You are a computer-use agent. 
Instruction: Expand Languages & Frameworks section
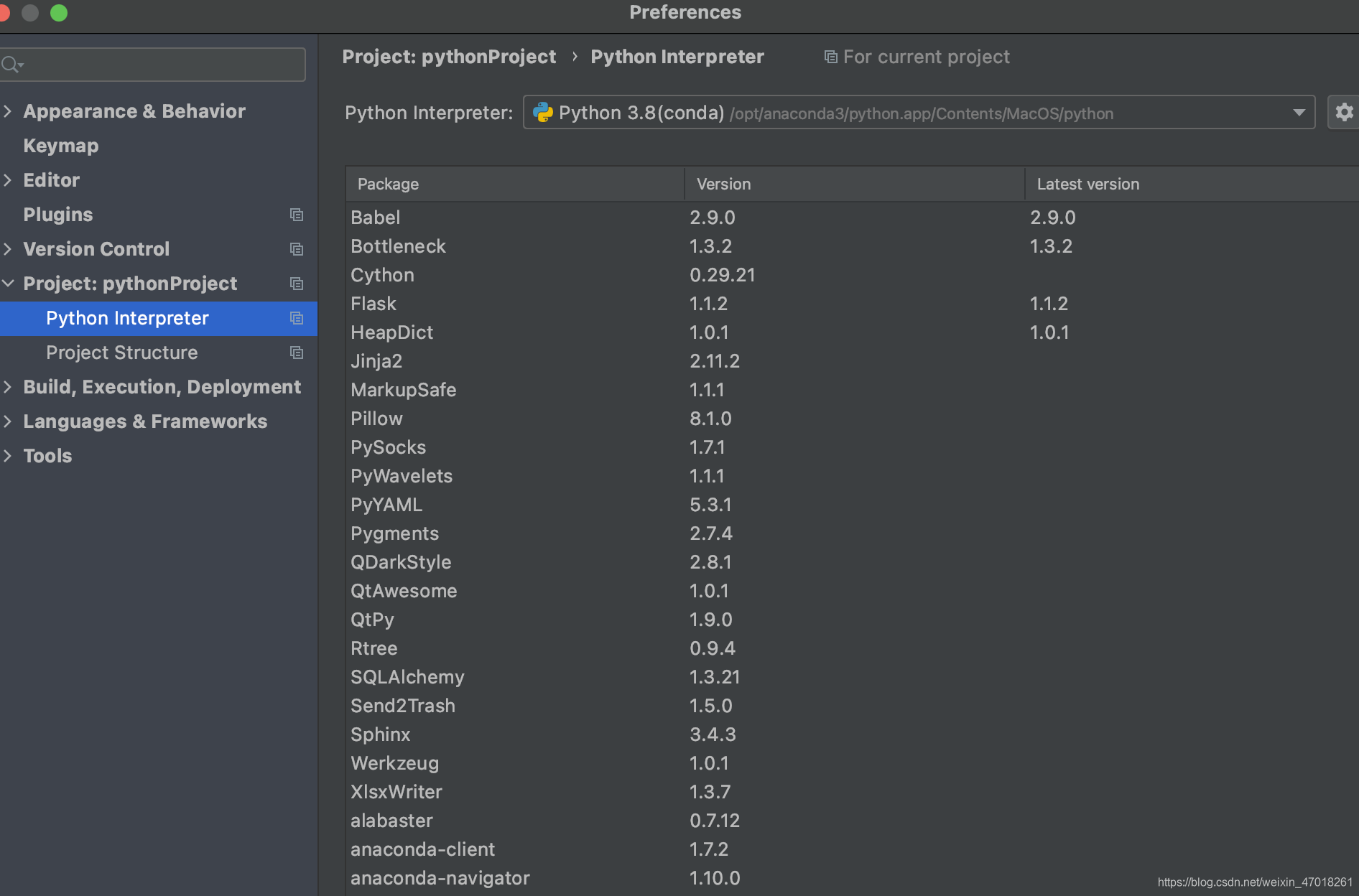coord(8,421)
